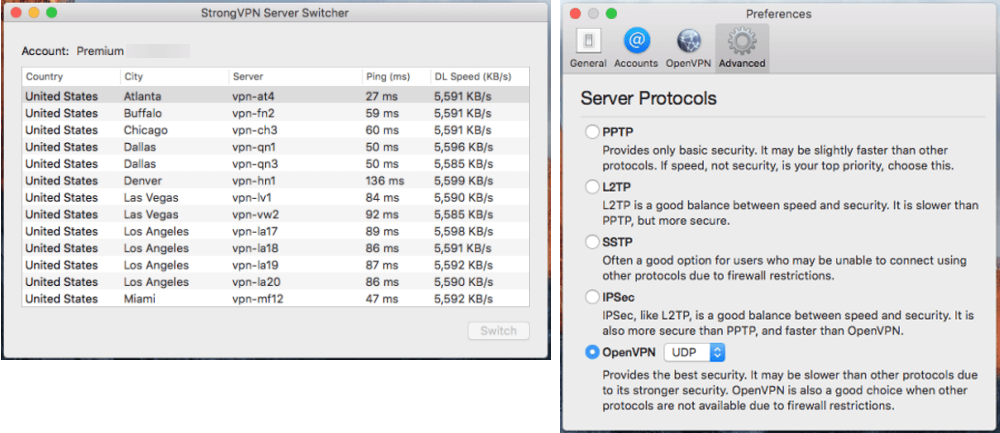The width and height of the screenshot is (1000, 433).
Task: Minimize the StrongVPN Server Switcher window
Action: [34, 13]
